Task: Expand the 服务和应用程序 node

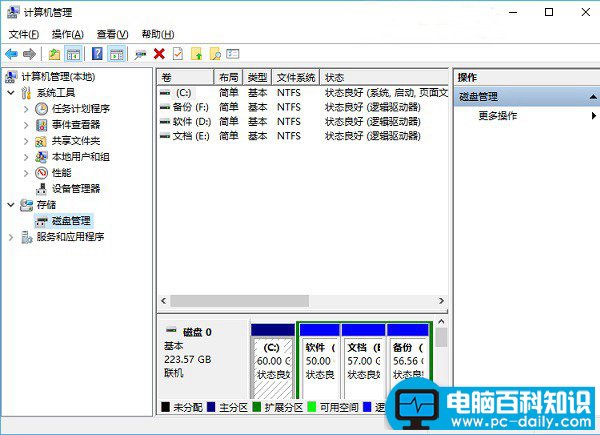Action: click(x=11, y=237)
